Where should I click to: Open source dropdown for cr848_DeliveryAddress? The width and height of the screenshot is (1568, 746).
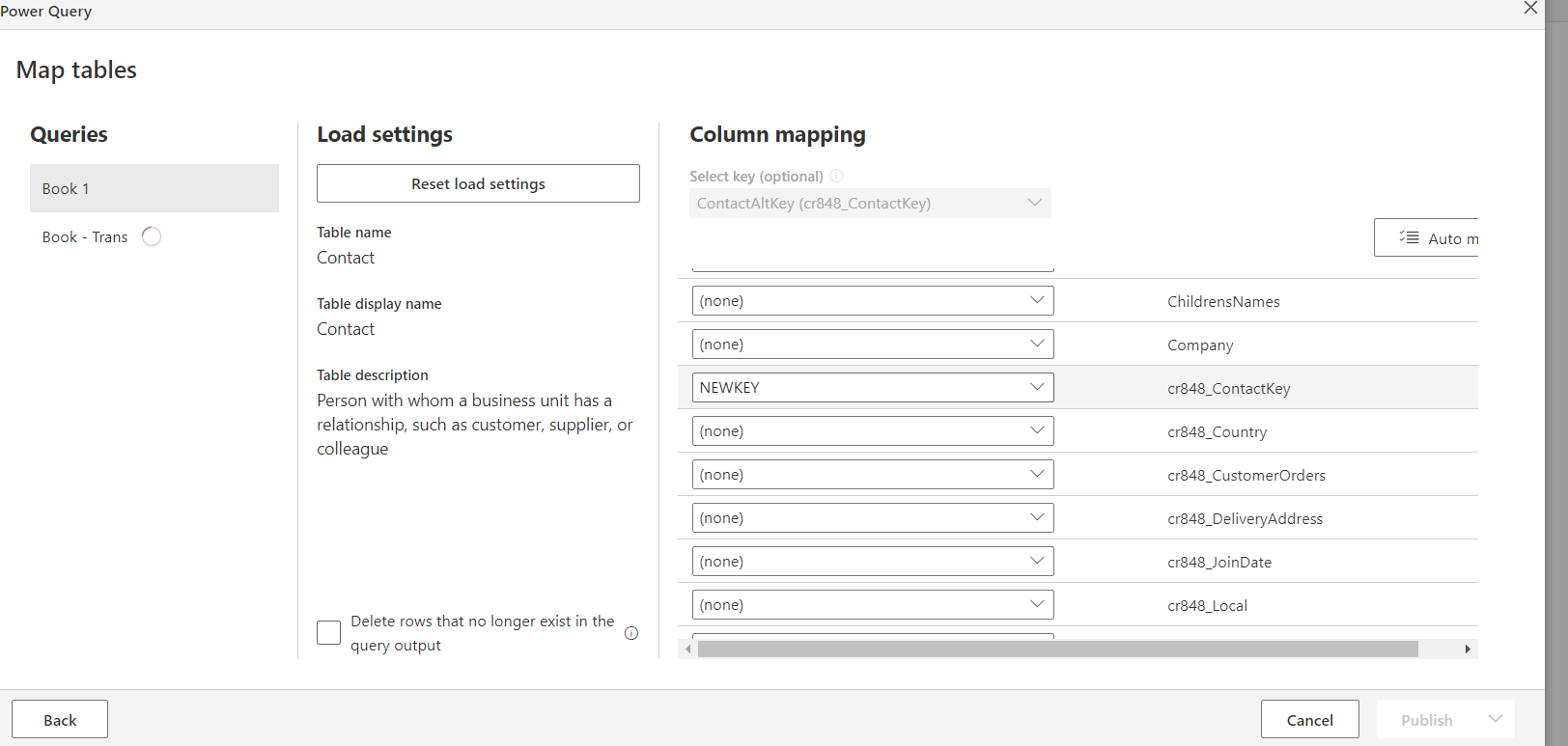click(873, 518)
